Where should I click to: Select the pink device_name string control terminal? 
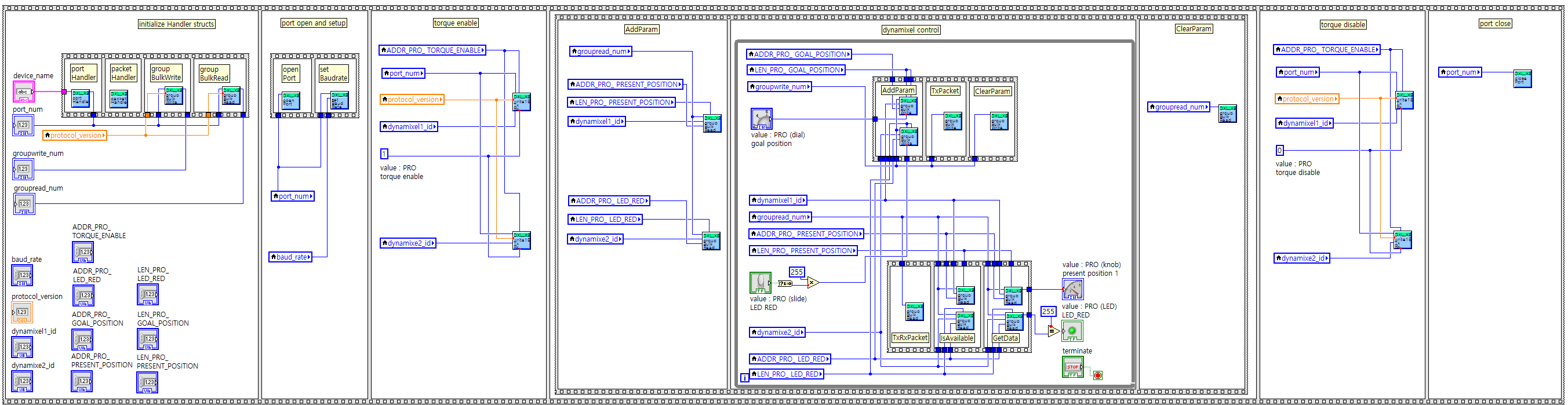click(24, 92)
